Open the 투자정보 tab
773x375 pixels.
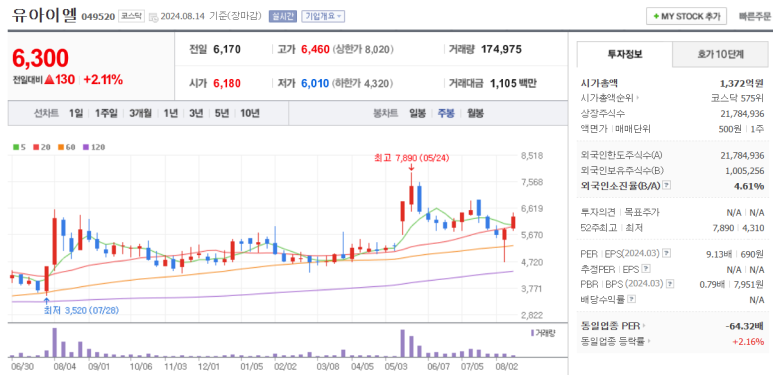coord(625,54)
